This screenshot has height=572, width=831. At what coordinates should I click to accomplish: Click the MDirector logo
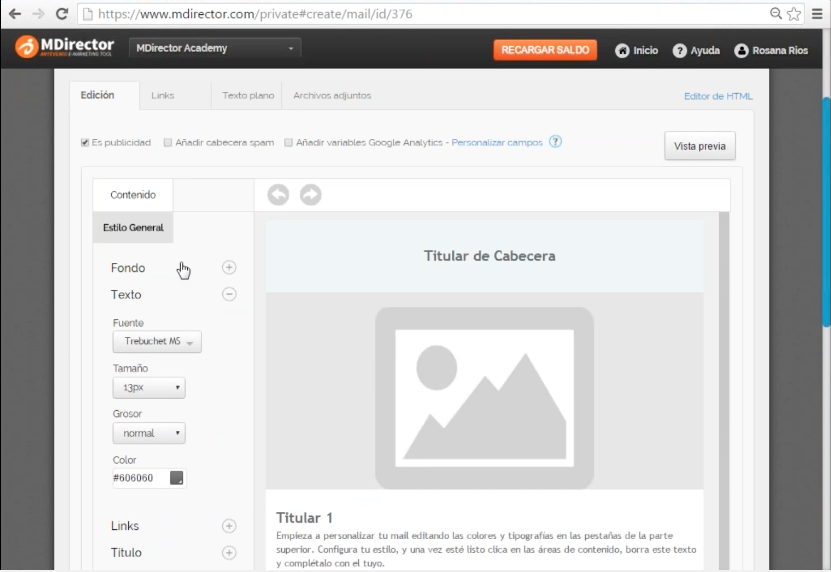[64, 47]
